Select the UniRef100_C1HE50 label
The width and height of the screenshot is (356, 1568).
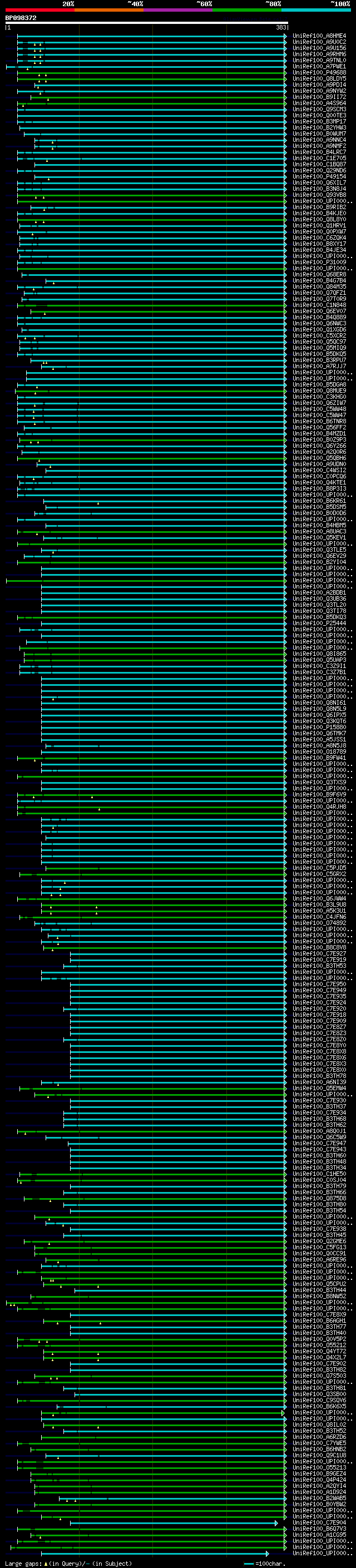(319, 1174)
